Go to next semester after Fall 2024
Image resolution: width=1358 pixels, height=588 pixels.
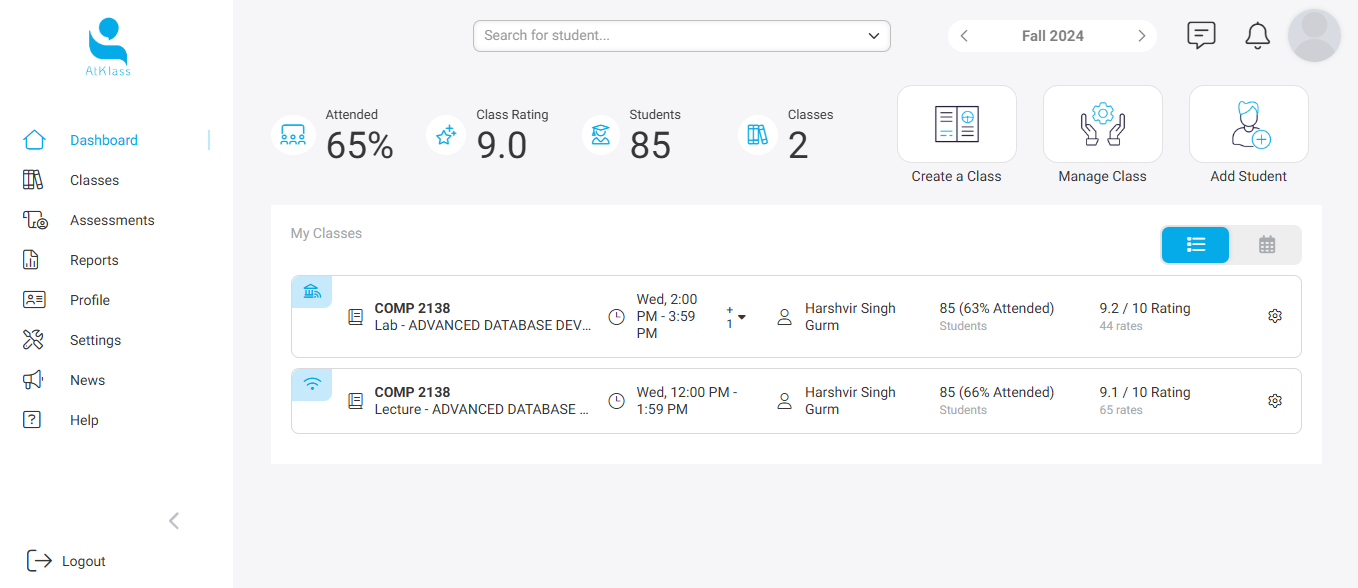click(x=1141, y=36)
